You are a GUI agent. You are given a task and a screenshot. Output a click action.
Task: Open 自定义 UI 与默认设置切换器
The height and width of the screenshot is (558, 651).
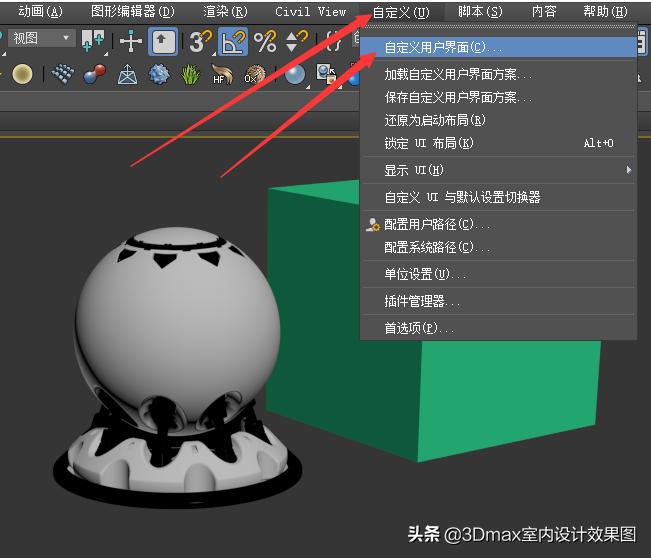[498, 197]
